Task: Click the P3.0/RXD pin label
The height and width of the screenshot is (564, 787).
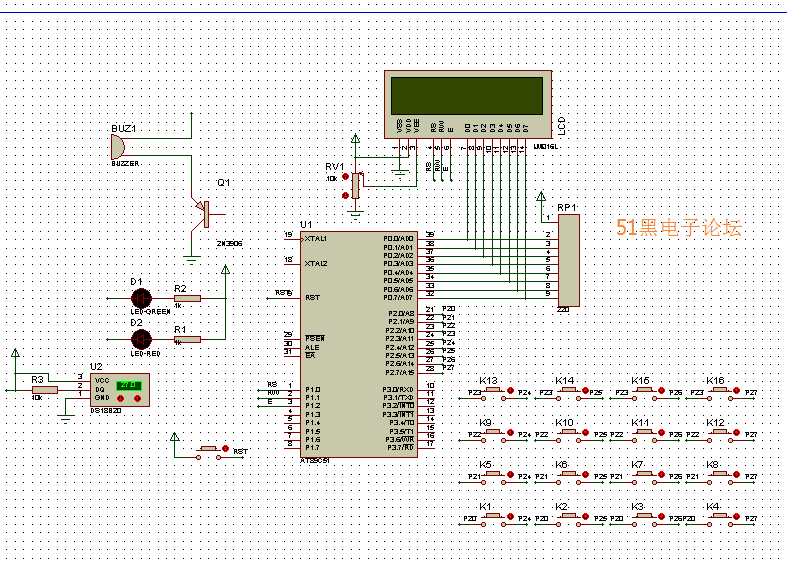Action: tap(398, 389)
